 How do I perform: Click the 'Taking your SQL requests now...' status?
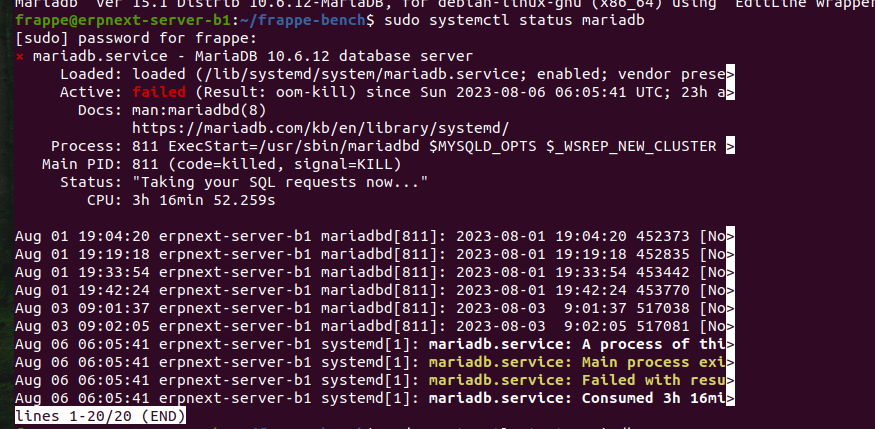pos(280,182)
